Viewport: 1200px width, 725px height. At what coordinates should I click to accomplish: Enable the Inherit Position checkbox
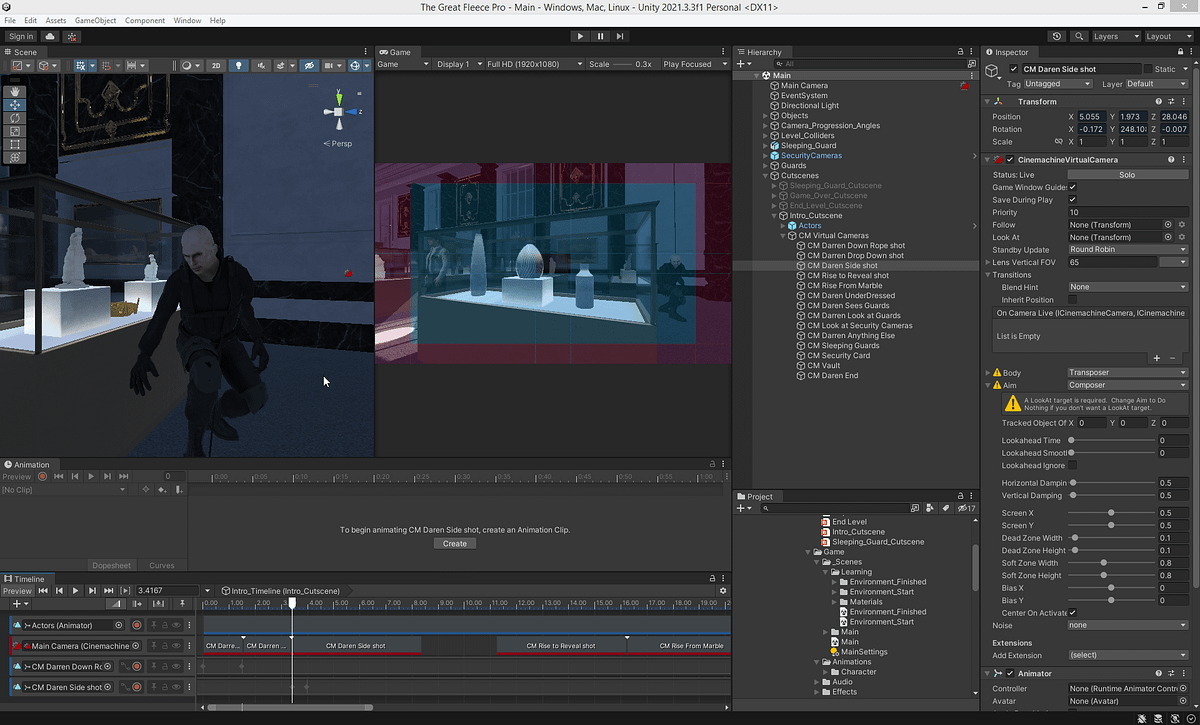(1073, 299)
